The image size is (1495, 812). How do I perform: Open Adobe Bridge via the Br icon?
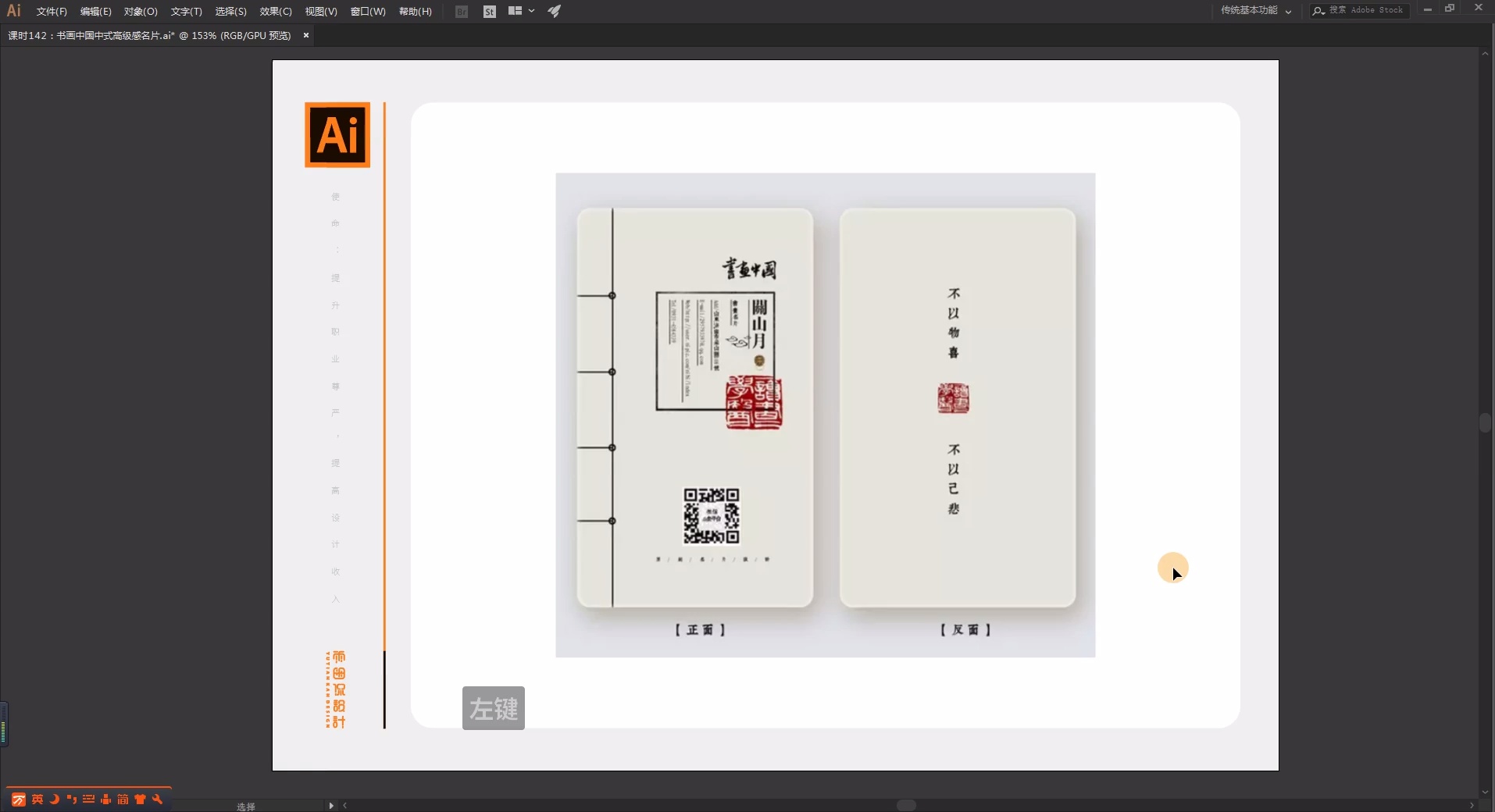click(462, 11)
